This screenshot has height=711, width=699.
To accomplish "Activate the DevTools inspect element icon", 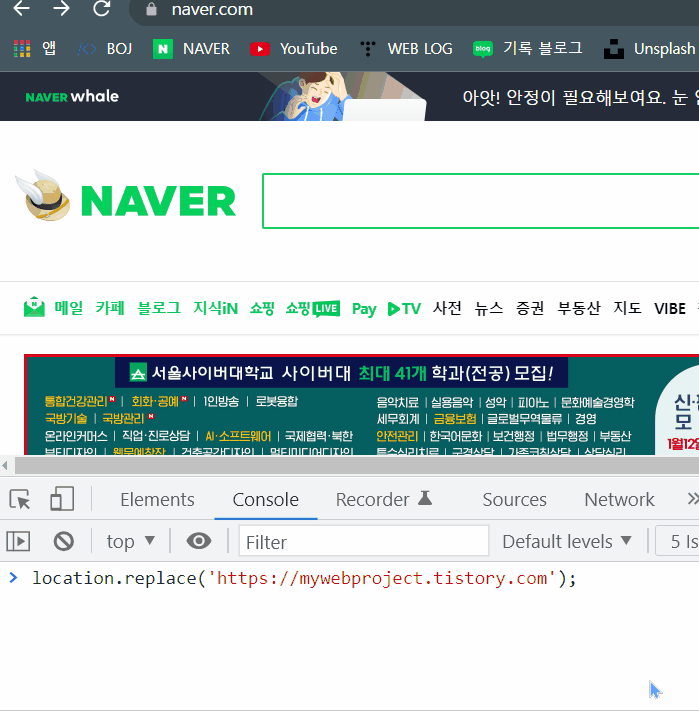I will (x=20, y=499).
